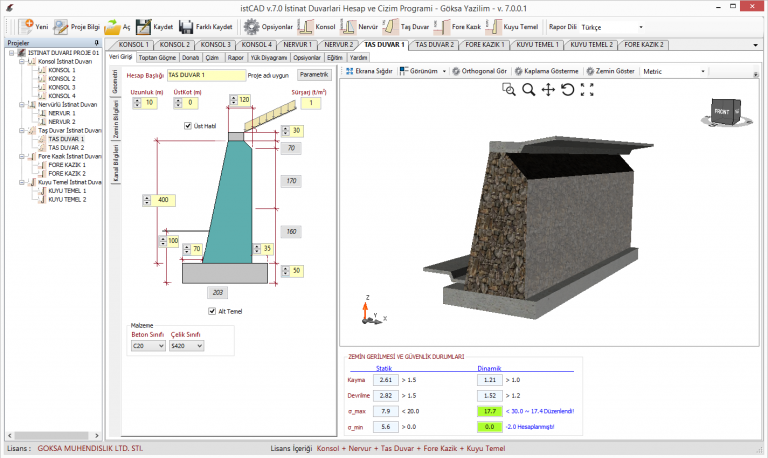Click Kaplama Gösterme option
This screenshot has width=768, height=458.
tap(546, 71)
